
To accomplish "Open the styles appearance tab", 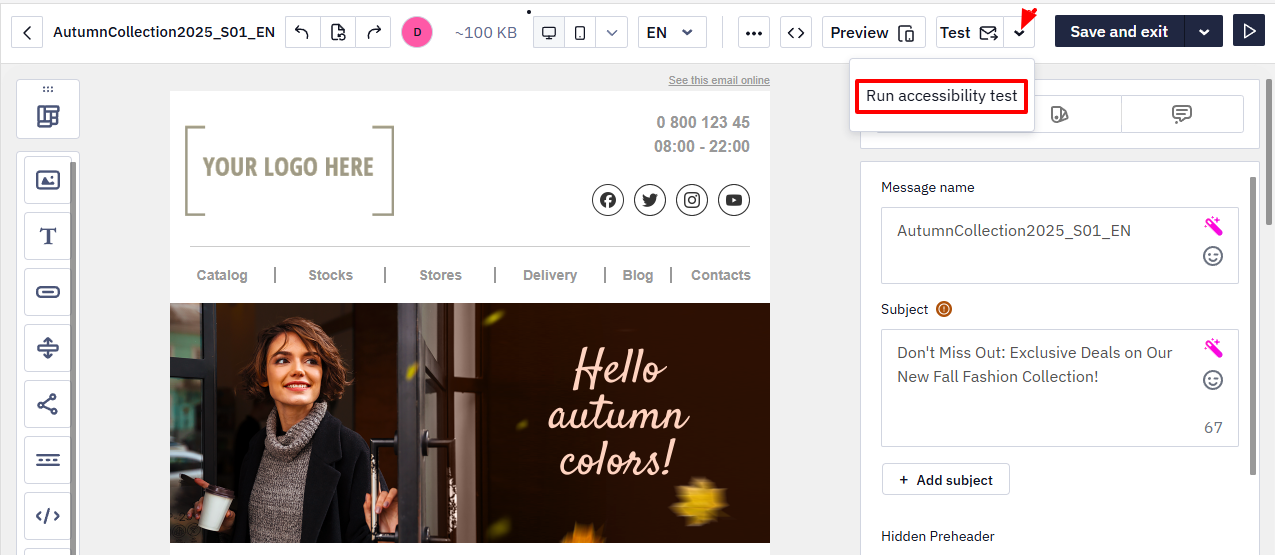I will click(x=1060, y=114).
